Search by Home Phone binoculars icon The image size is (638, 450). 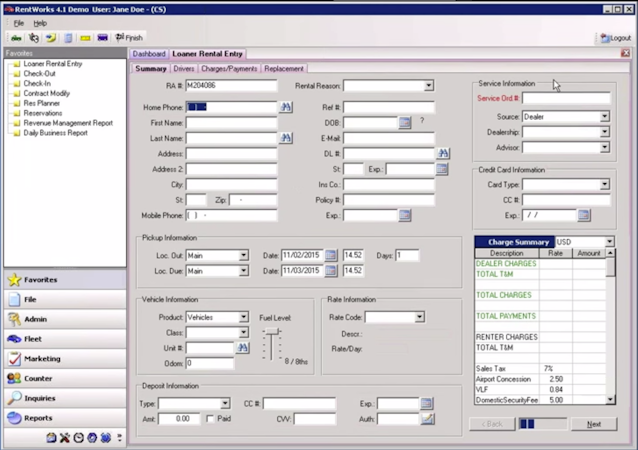point(286,107)
